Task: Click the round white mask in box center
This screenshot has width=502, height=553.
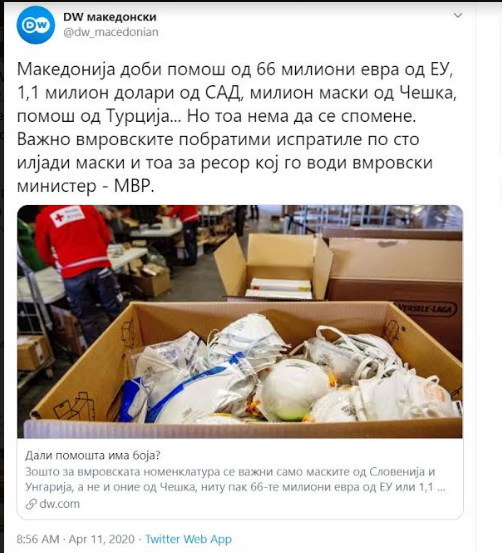Action: pyautogui.click(x=294, y=389)
